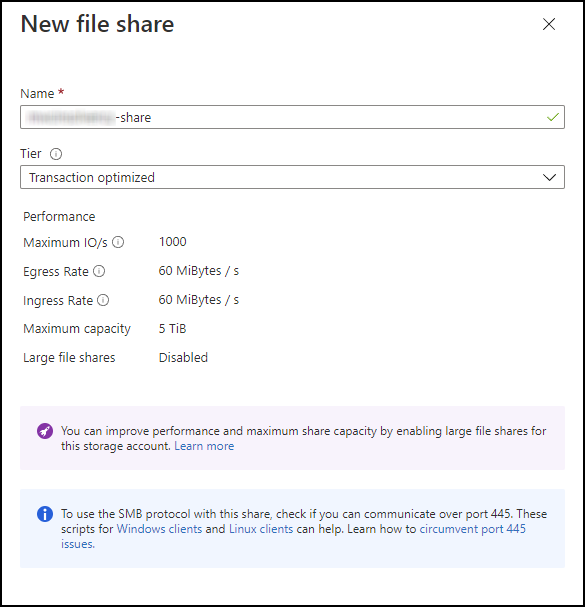This screenshot has height=607, width=585.
Task: Open the Linux clients link
Action: [x=261, y=529]
